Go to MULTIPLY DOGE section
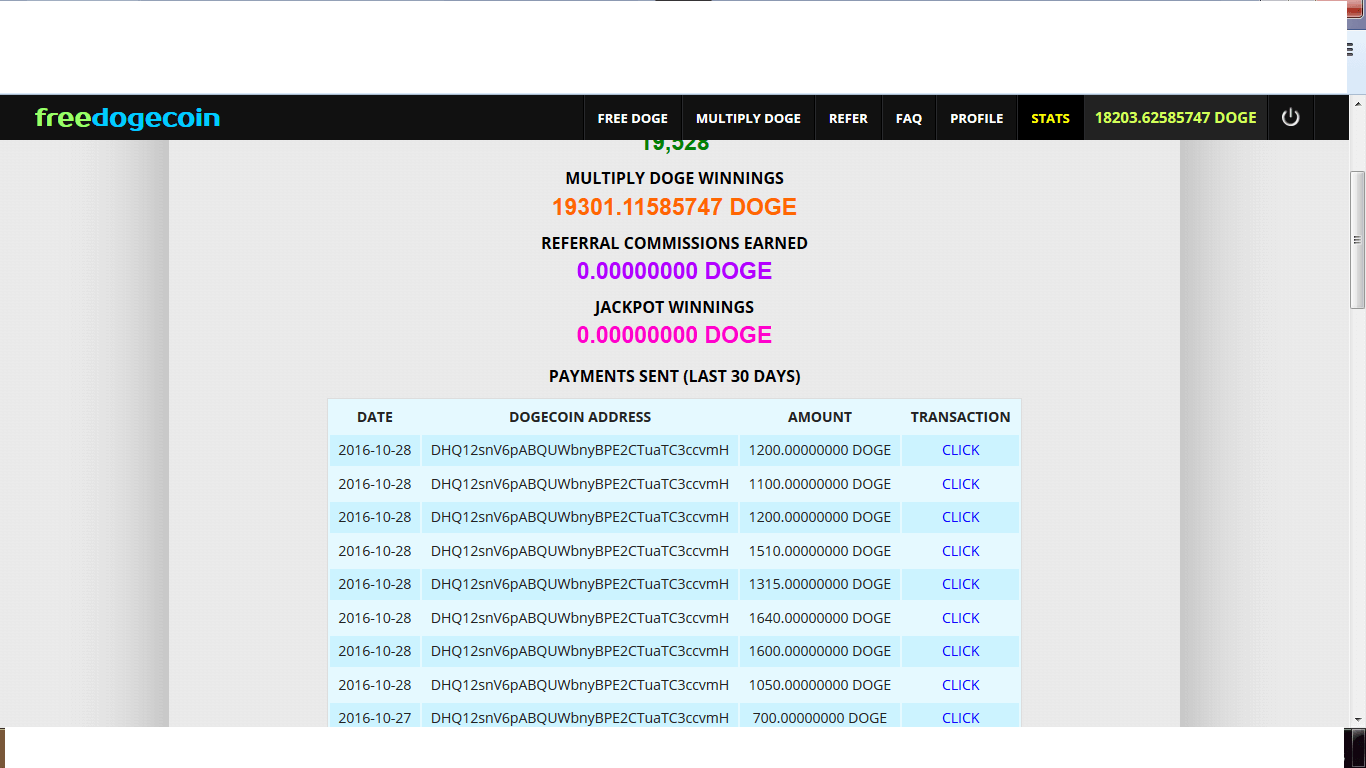The width and height of the screenshot is (1366, 768). (x=748, y=118)
